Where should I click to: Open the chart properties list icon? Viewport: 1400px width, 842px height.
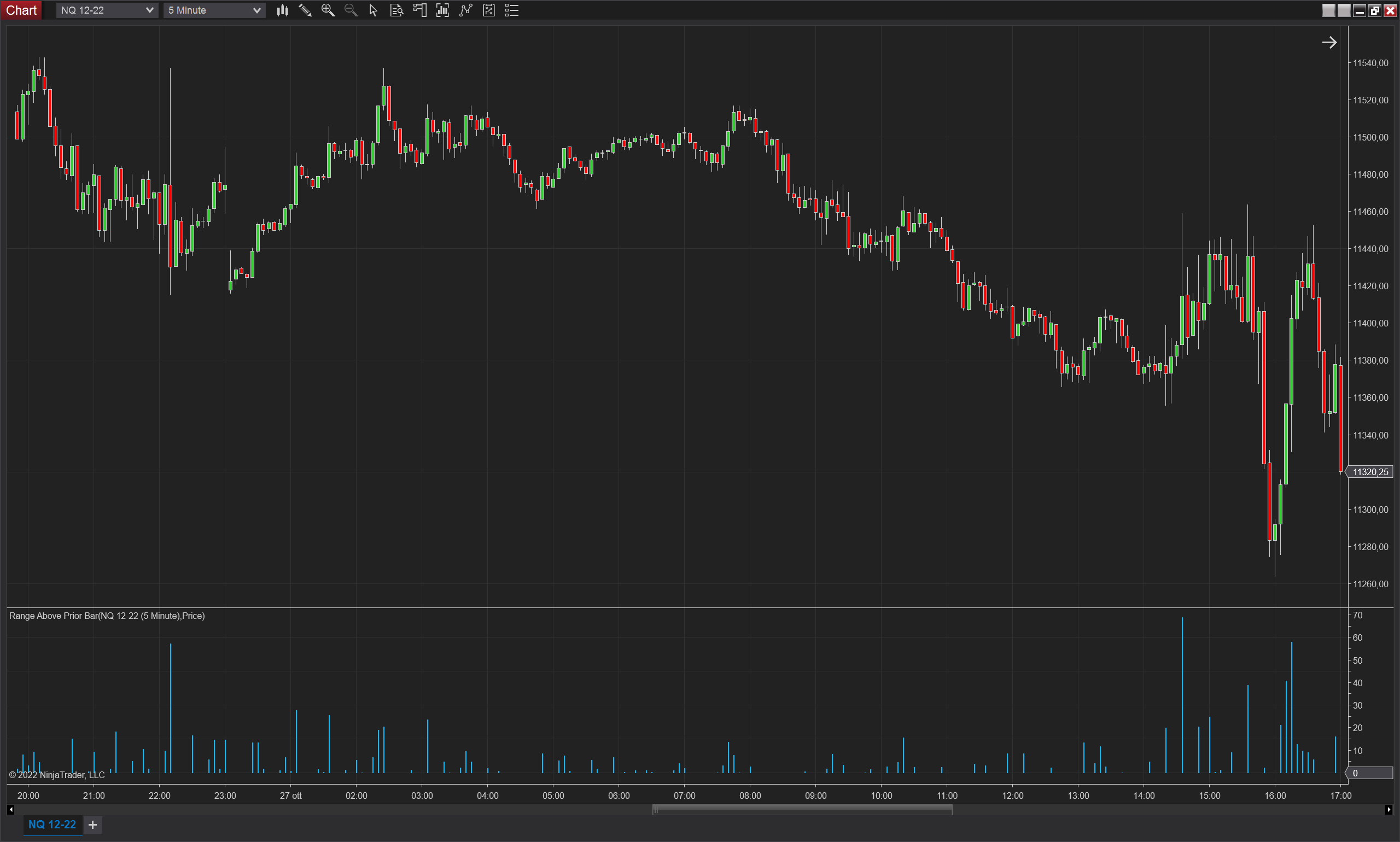click(x=512, y=10)
